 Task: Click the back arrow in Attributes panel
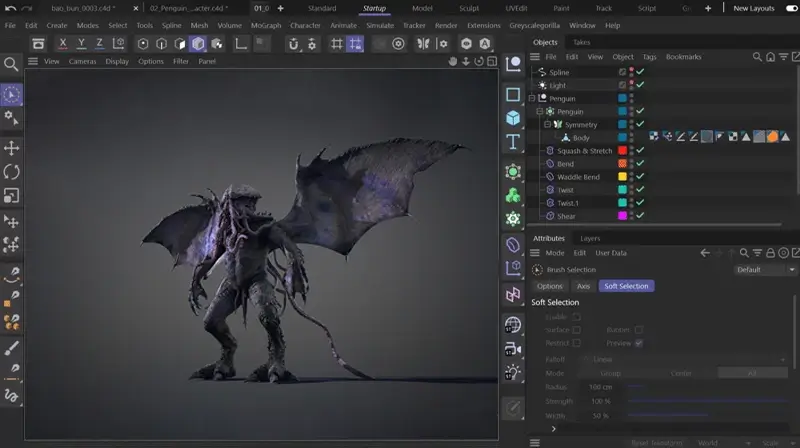[705, 253]
